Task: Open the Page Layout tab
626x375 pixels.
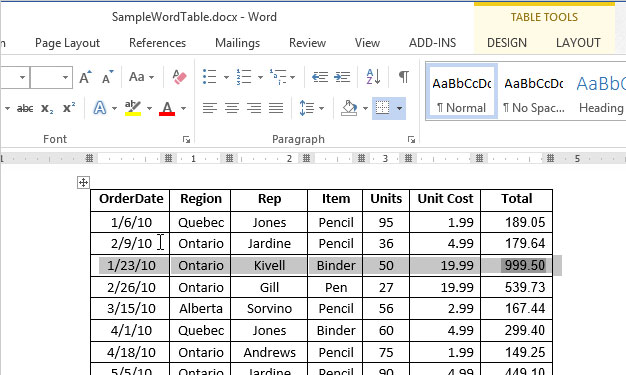Action: [67, 43]
